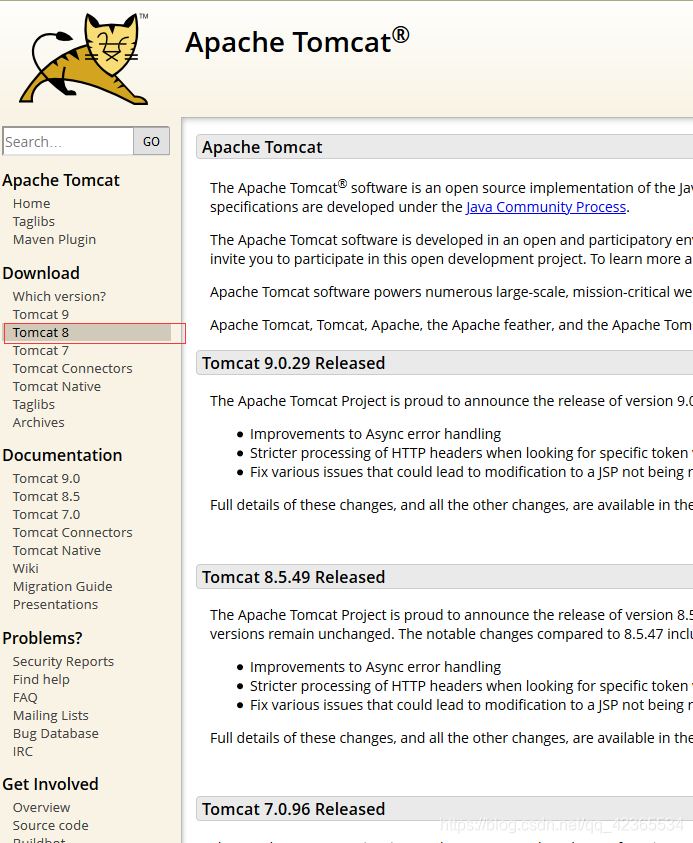Open Taglibs under Apache Tomcat section
Image resolution: width=693 pixels, height=843 pixels.
pyautogui.click(x=34, y=222)
